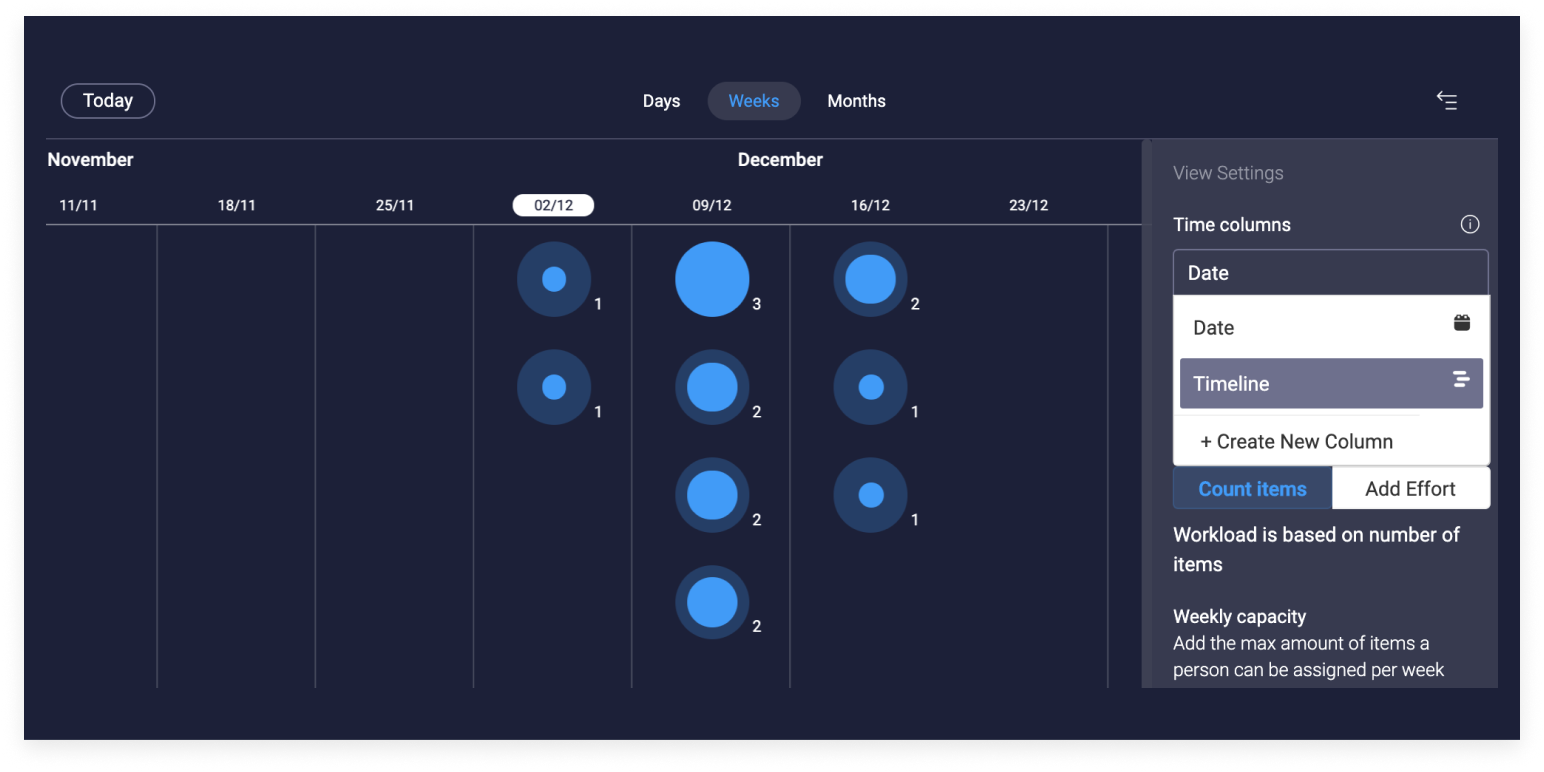This screenshot has width=1544, height=772.
Task: Open second bubble in 09/12 week
Action: click(712, 387)
